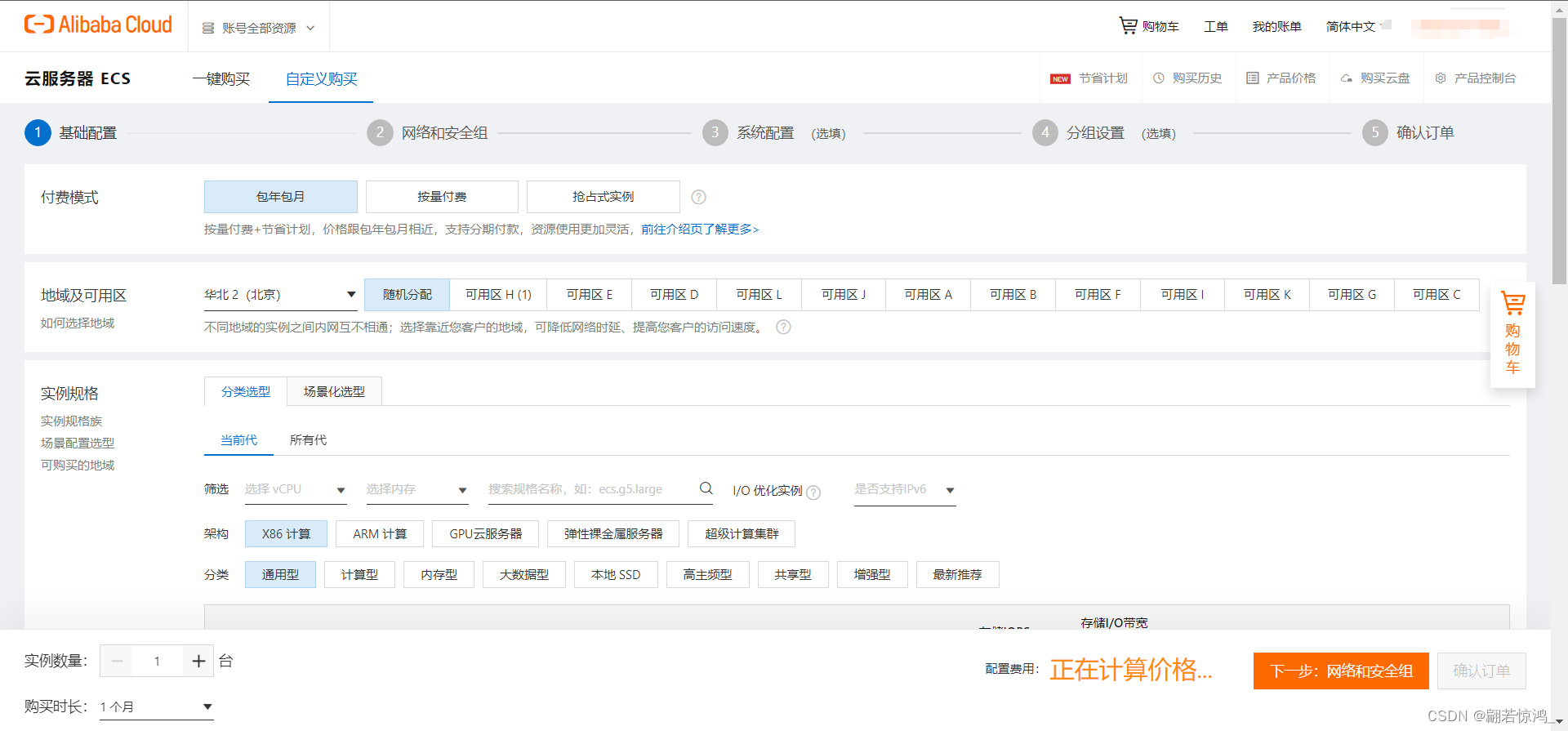Click the 产品控制台 gear icon
This screenshot has height=731, width=1568.
(x=1441, y=78)
